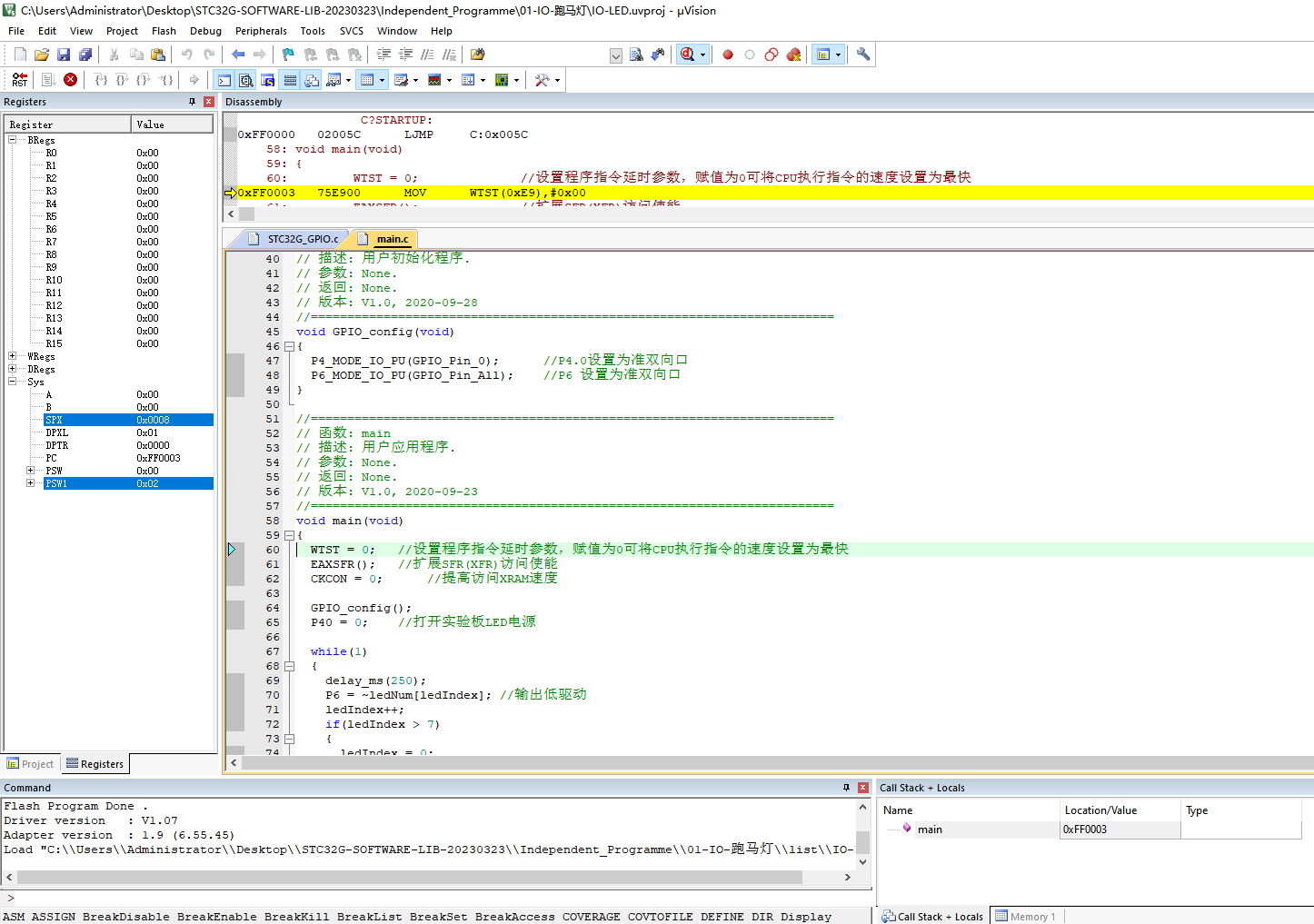Disable all breakpoints icon
The height and width of the screenshot is (924, 1314).
[x=771, y=55]
